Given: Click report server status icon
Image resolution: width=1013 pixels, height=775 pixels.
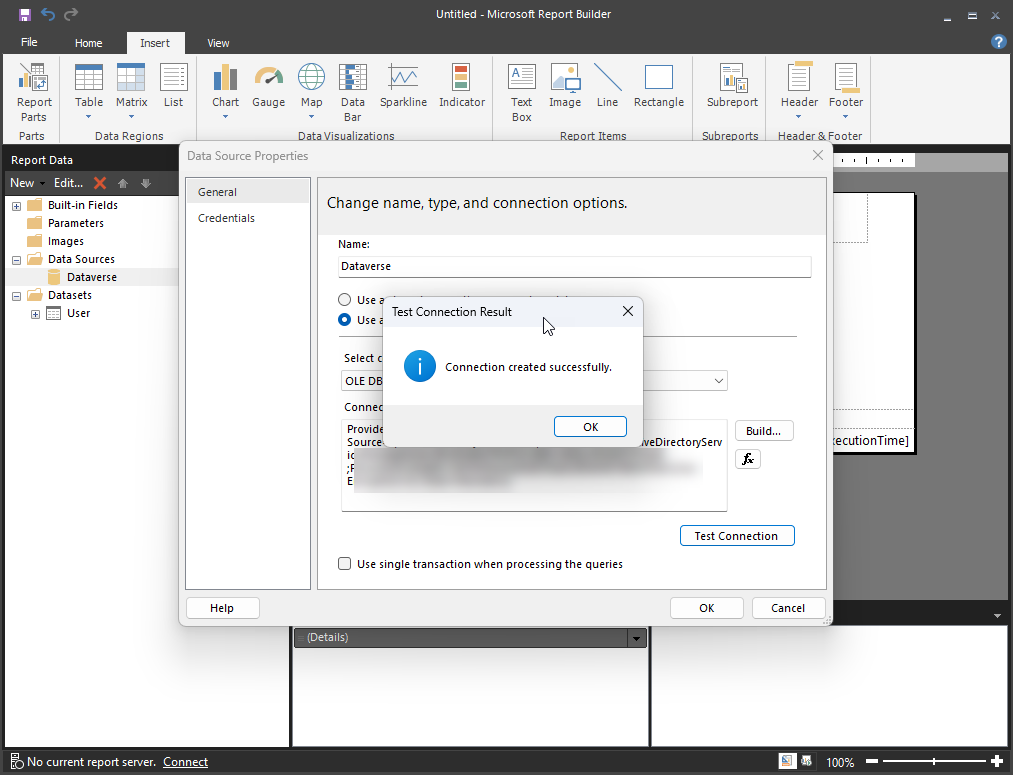Looking at the screenshot, I should click(x=17, y=762).
